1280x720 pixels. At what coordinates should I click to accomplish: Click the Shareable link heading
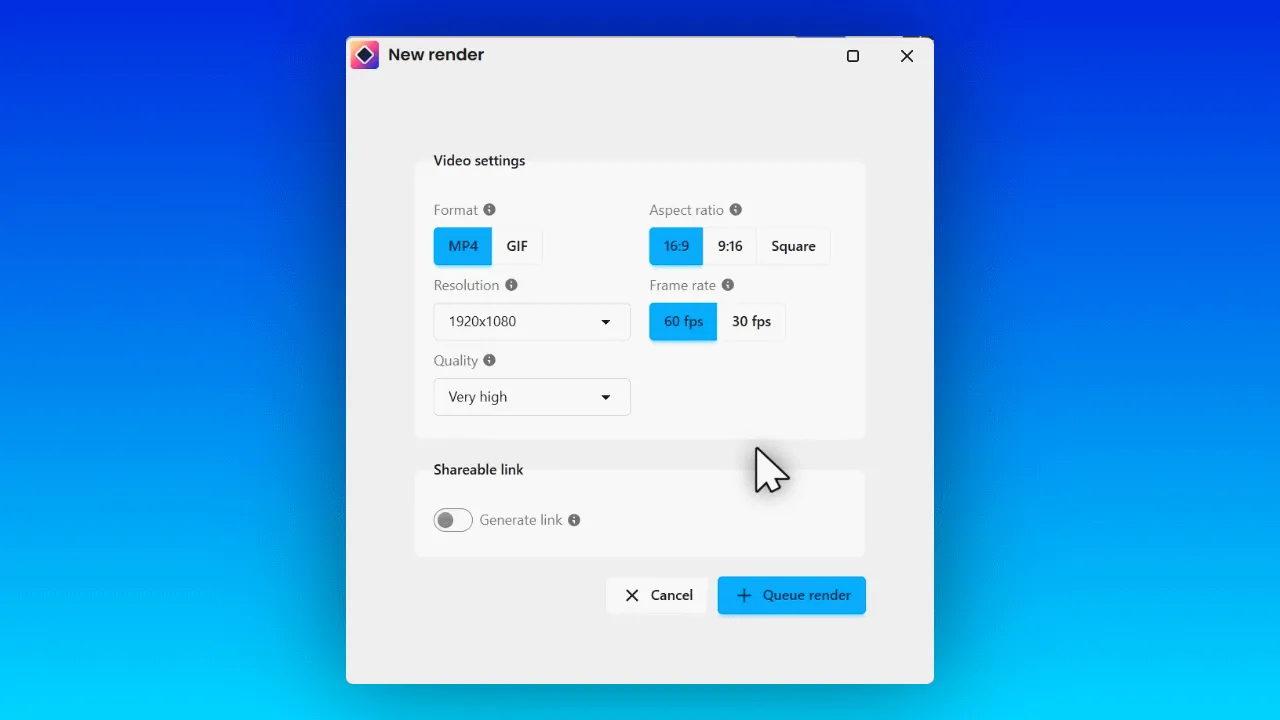478,470
